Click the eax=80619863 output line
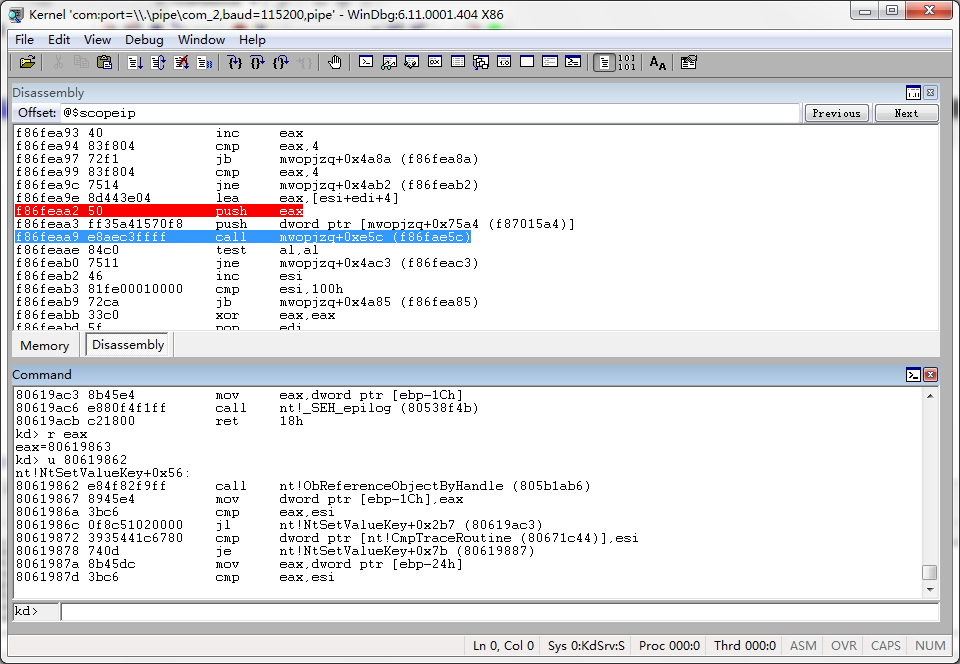Viewport: 960px width, 664px height. pyautogui.click(x=63, y=447)
